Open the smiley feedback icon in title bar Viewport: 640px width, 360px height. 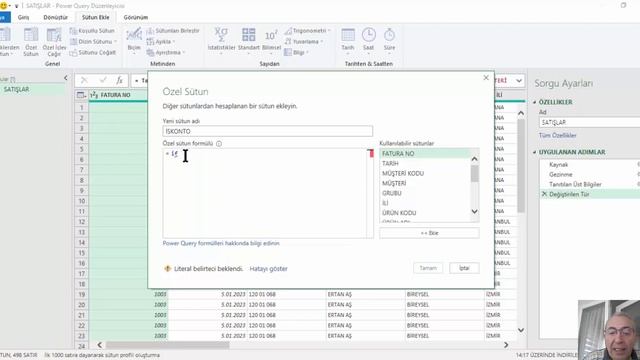(x=4, y=6)
